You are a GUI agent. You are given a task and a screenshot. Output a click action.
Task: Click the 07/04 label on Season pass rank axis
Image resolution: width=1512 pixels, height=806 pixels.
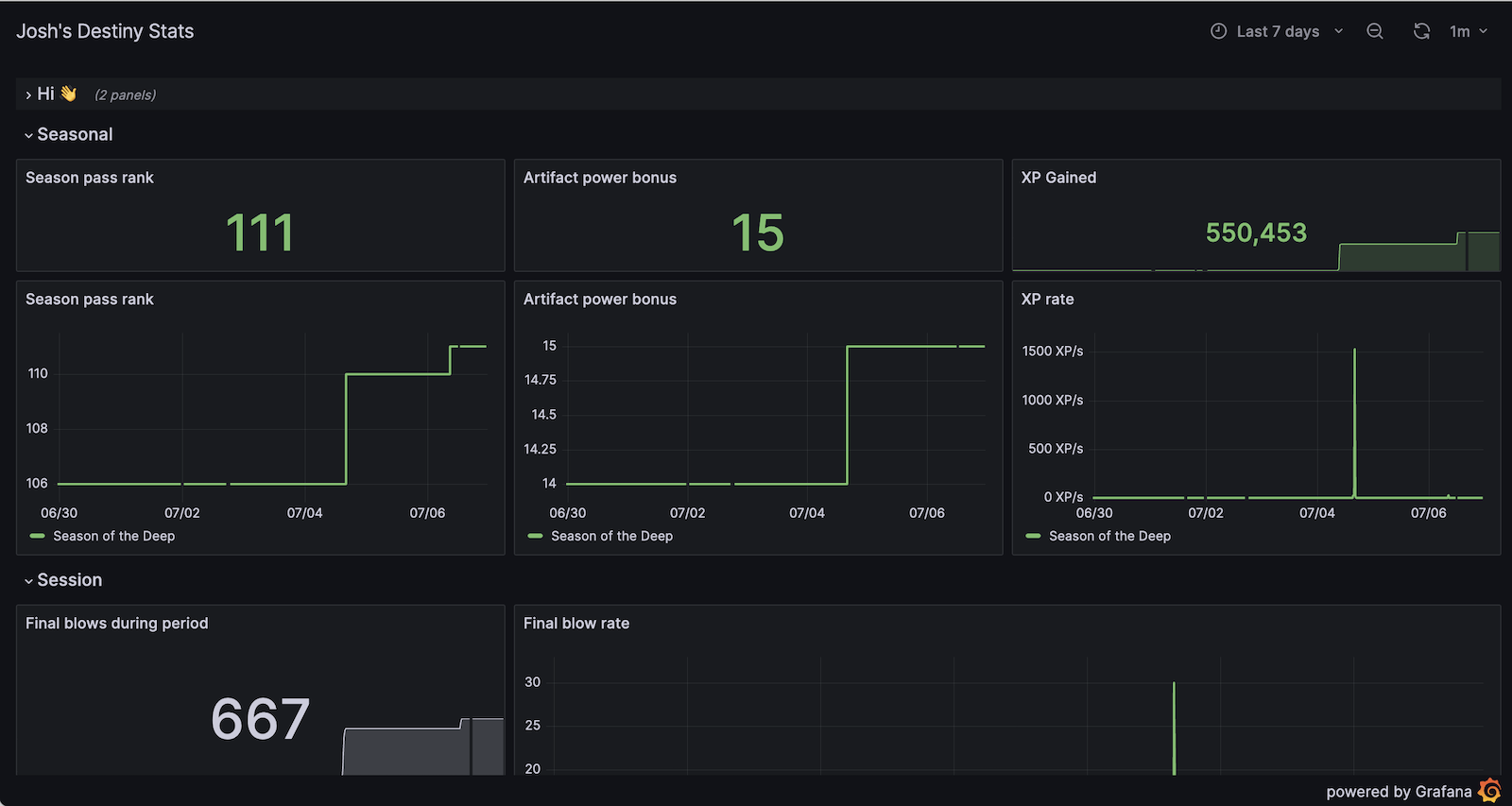[x=305, y=513]
